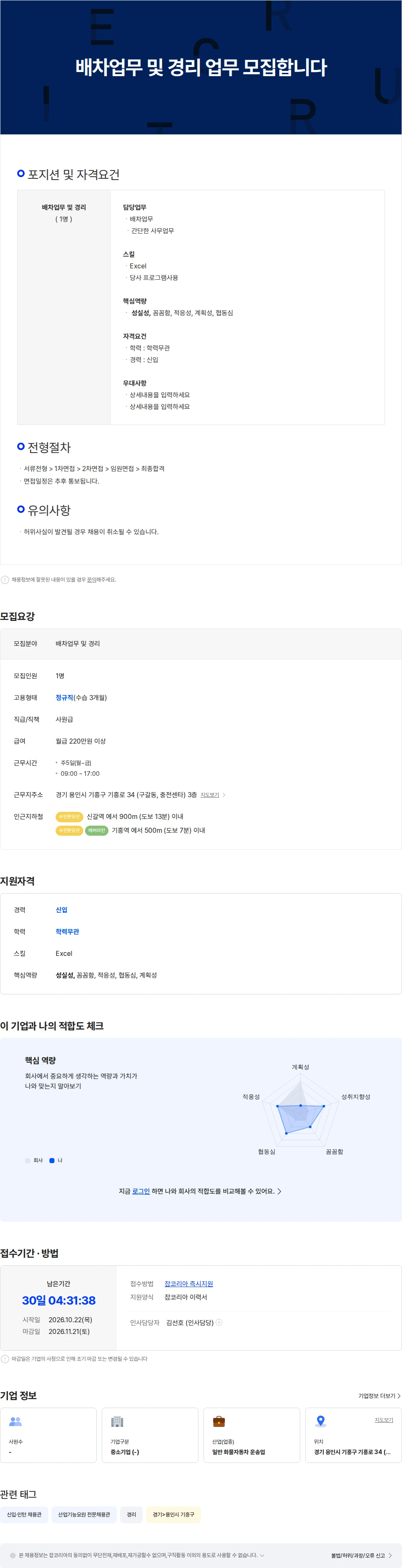402x1568 pixels.
Task: Click the 에버라인 badge beside 기흥역
Action: [96, 830]
